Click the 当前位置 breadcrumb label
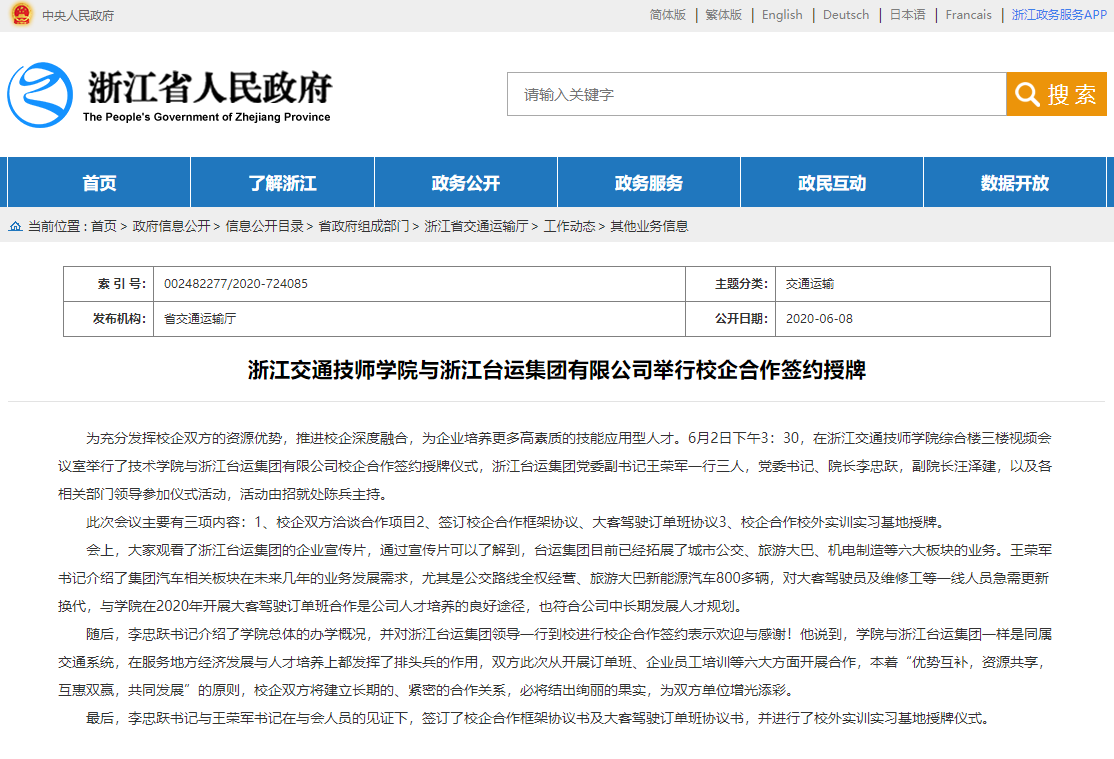Viewport: 1114px width, 759px height. coord(58,226)
